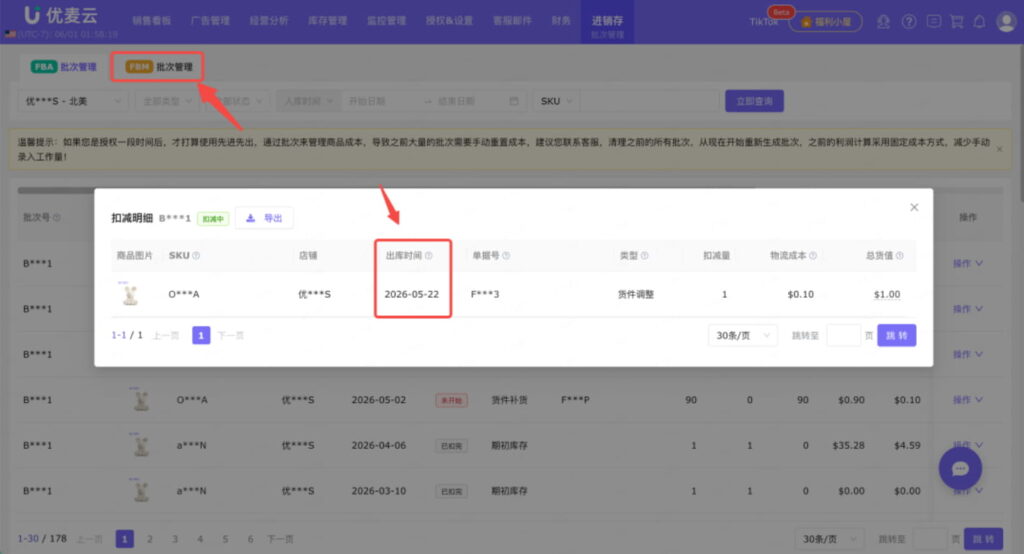1024x554 pixels.
Task: Click product thumbnail in 2026-03-10 row
Action: [140, 491]
